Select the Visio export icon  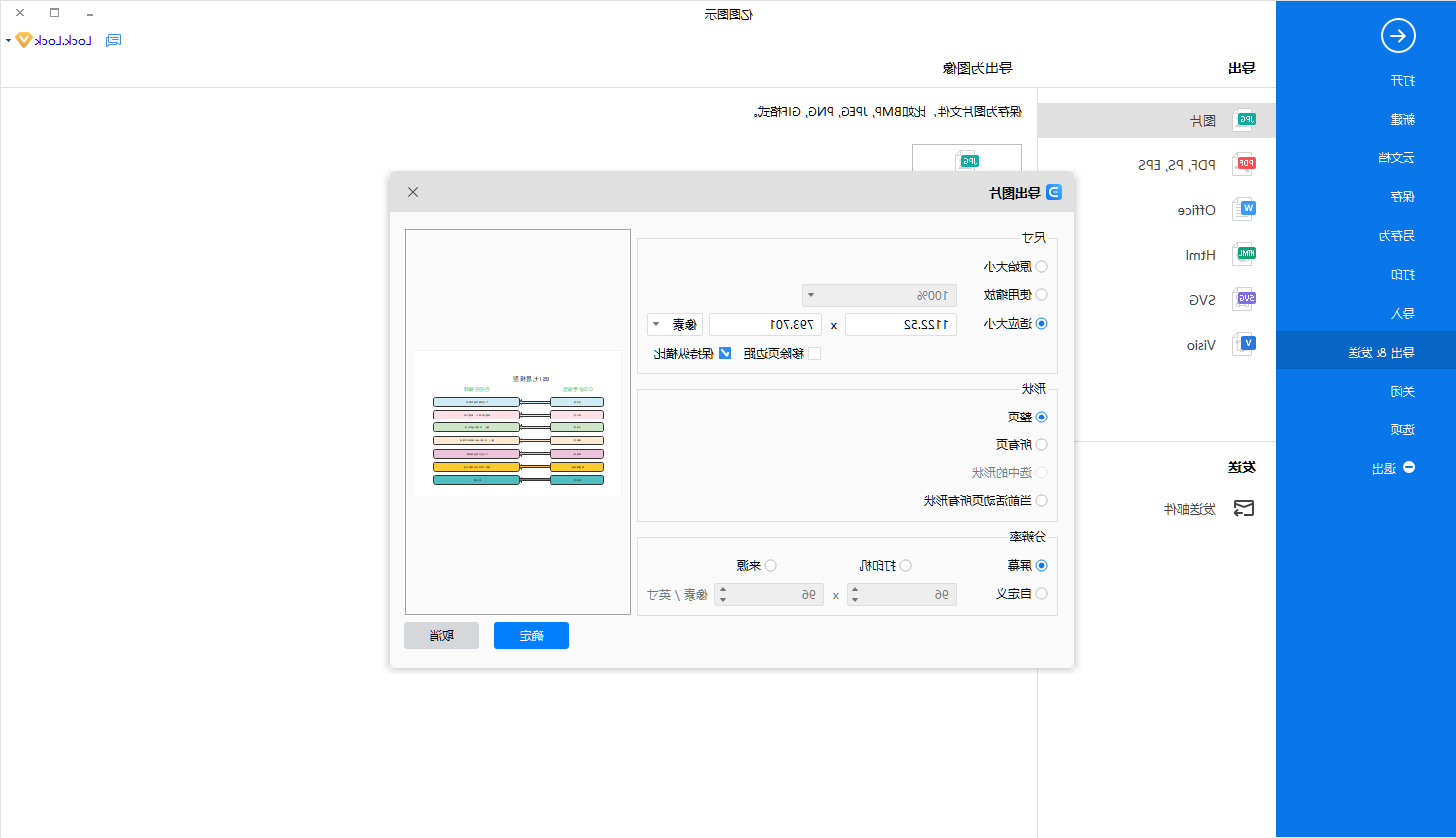(x=1244, y=345)
